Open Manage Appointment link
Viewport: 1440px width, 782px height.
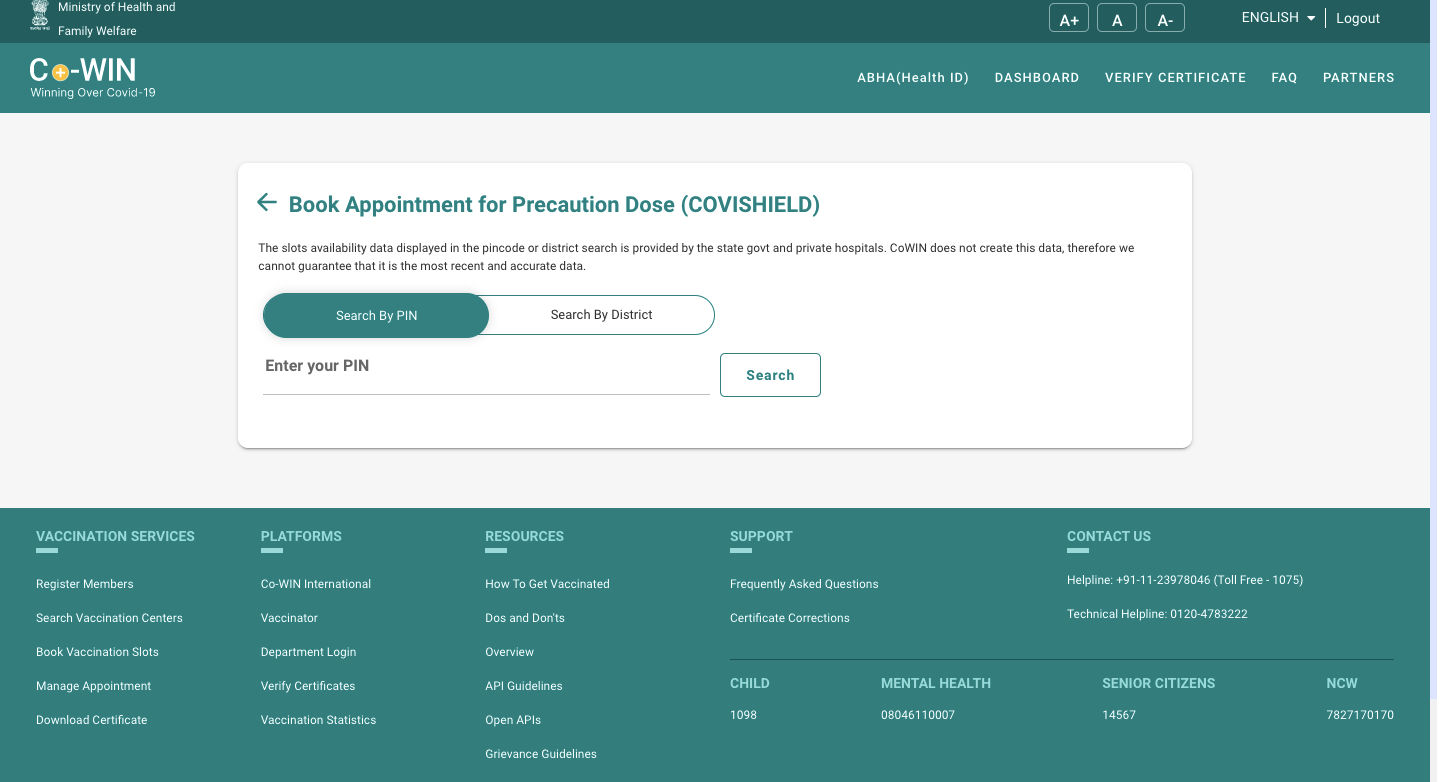93,686
